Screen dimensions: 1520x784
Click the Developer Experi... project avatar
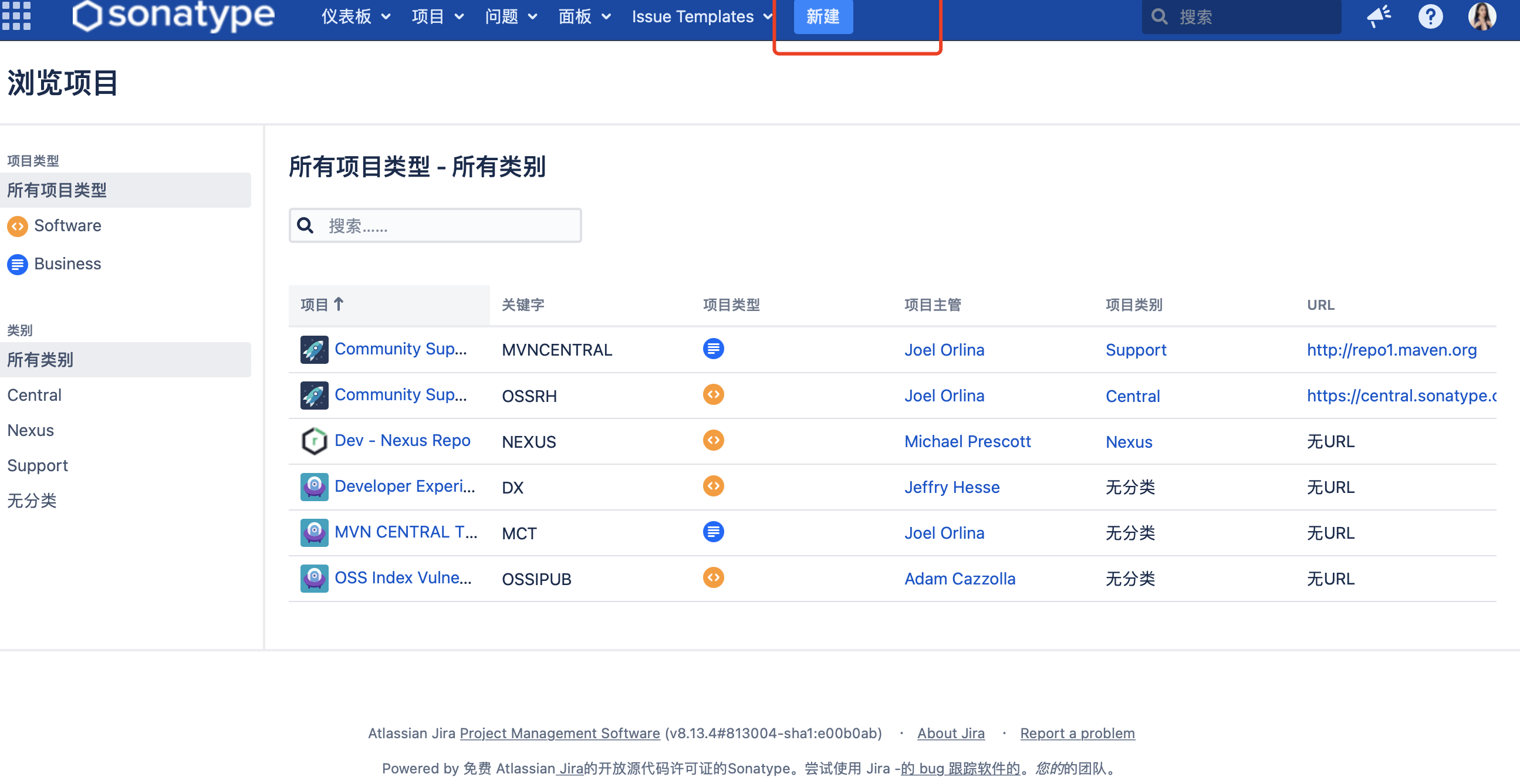pos(314,486)
